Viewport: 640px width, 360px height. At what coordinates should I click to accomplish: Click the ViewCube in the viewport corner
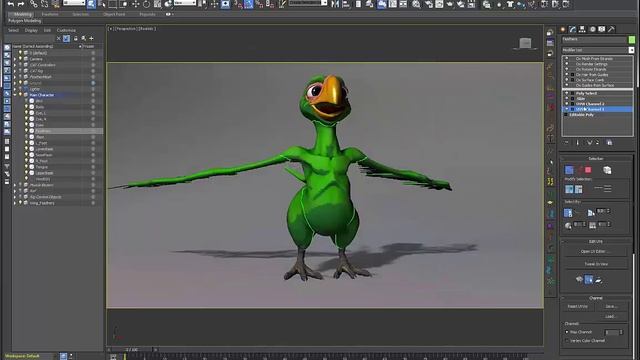[x=525, y=43]
